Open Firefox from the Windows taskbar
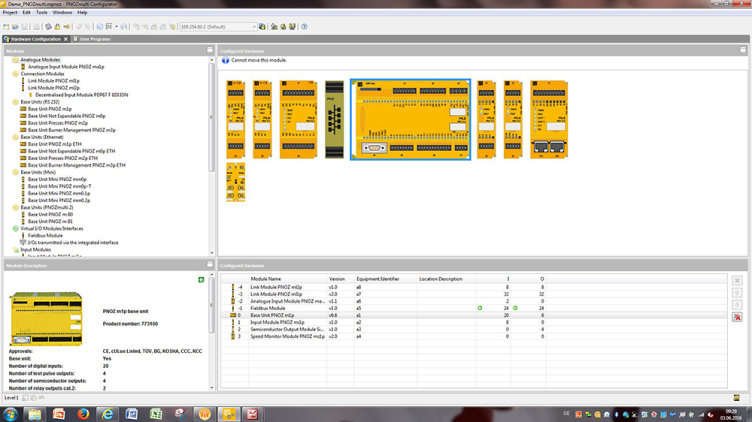 tap(83, 413)
